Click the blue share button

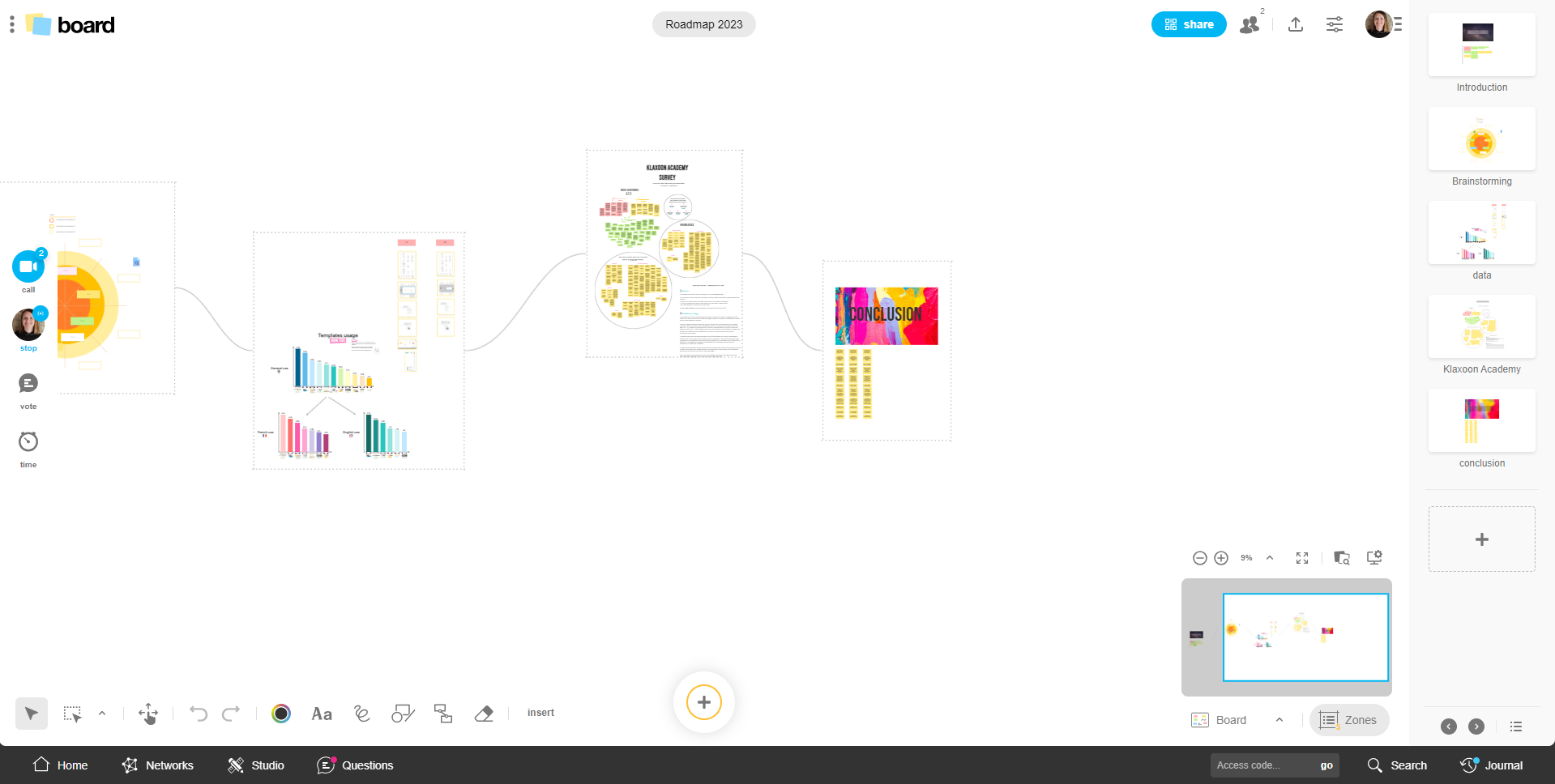pos(1189,24)
